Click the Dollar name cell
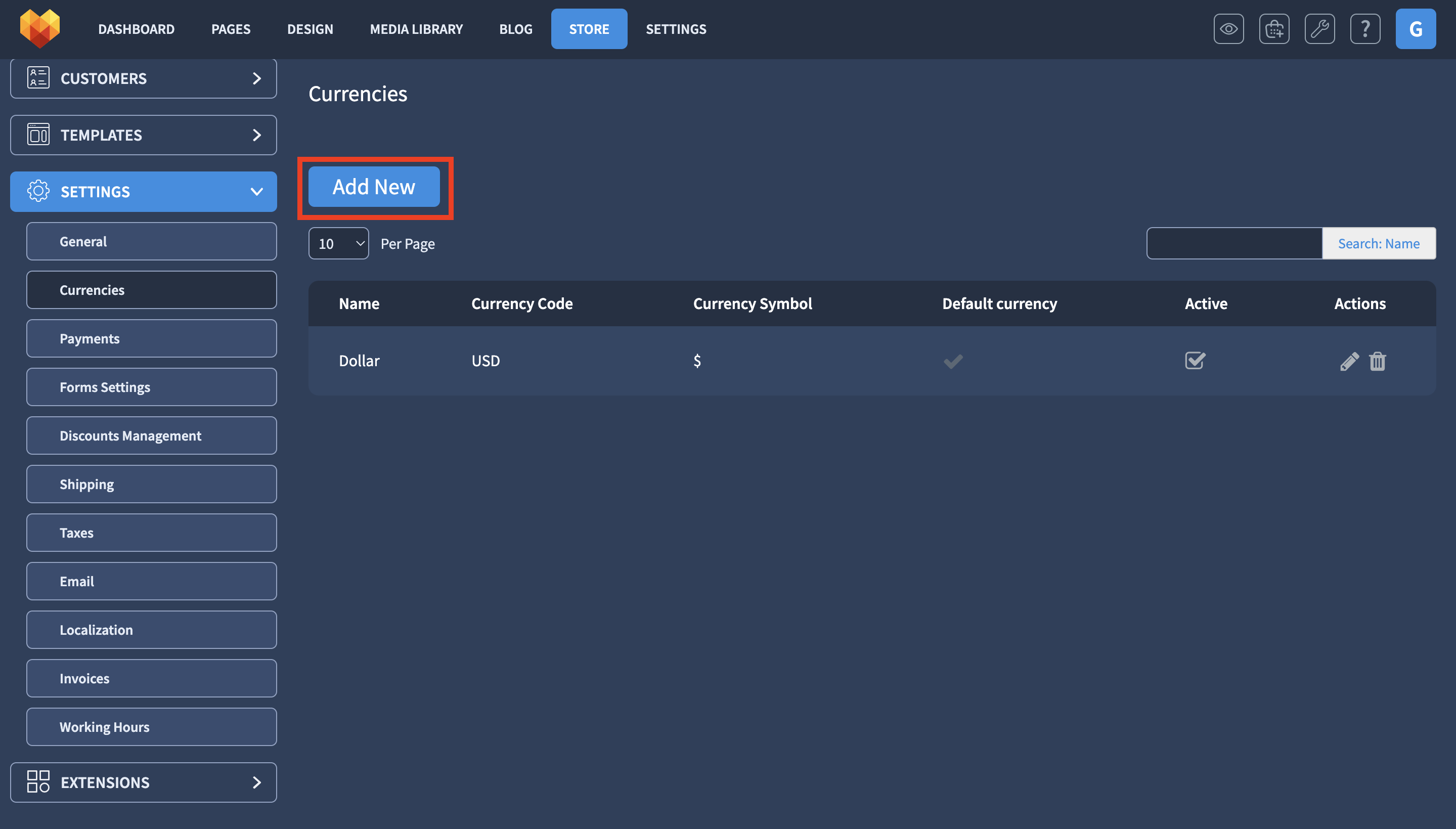The image size is (1456, 829). pyautogui.click(x=359, y=361)
